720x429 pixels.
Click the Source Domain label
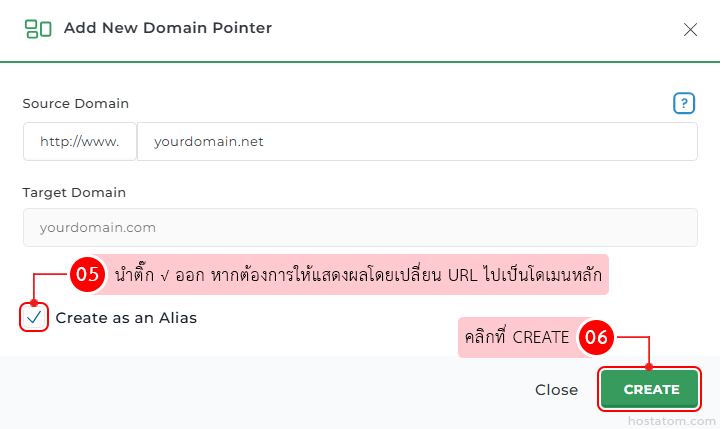[x=76, y=103]
